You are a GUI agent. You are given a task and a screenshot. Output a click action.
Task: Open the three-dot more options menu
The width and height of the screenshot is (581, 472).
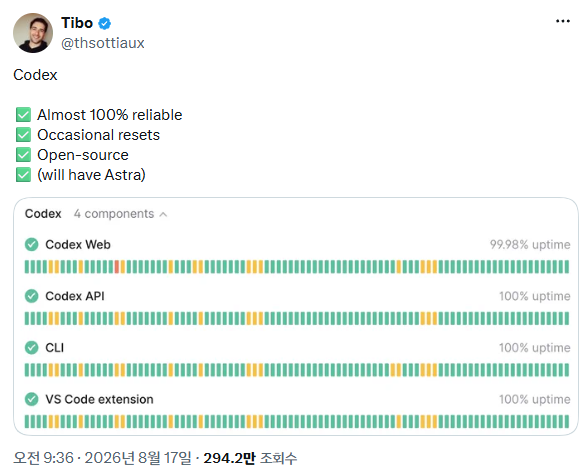(x=562, y=21)
